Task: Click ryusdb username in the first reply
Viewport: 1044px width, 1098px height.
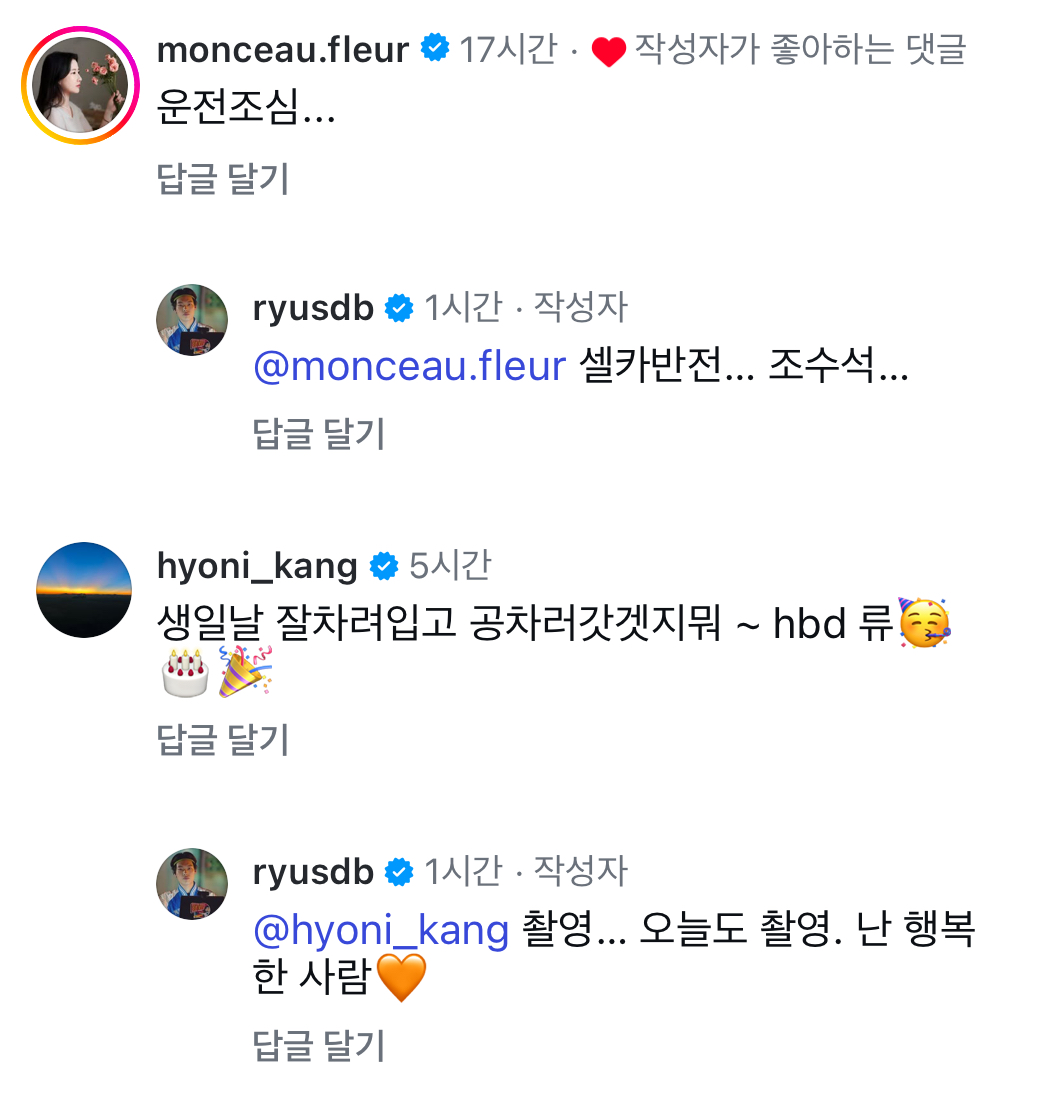Action: (x=313, y=308)
